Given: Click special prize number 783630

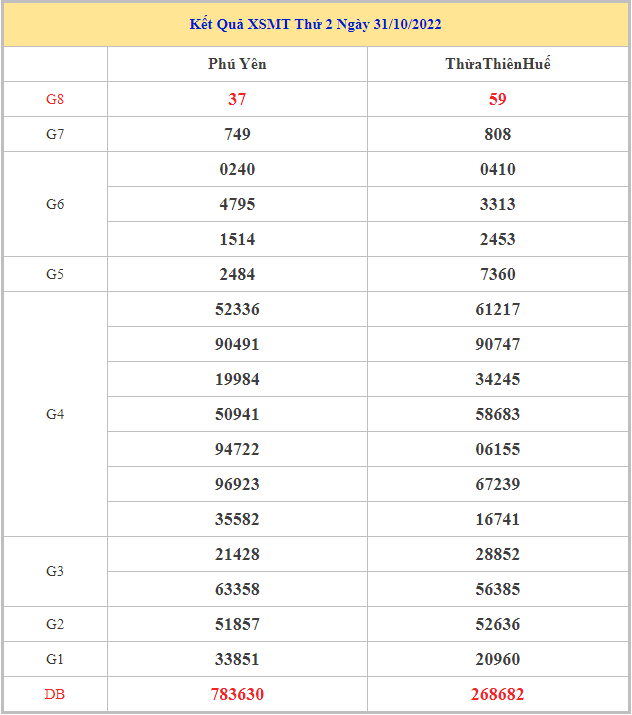Looking at the screenshot, I should pyautogui.click(x=237, y=694).
